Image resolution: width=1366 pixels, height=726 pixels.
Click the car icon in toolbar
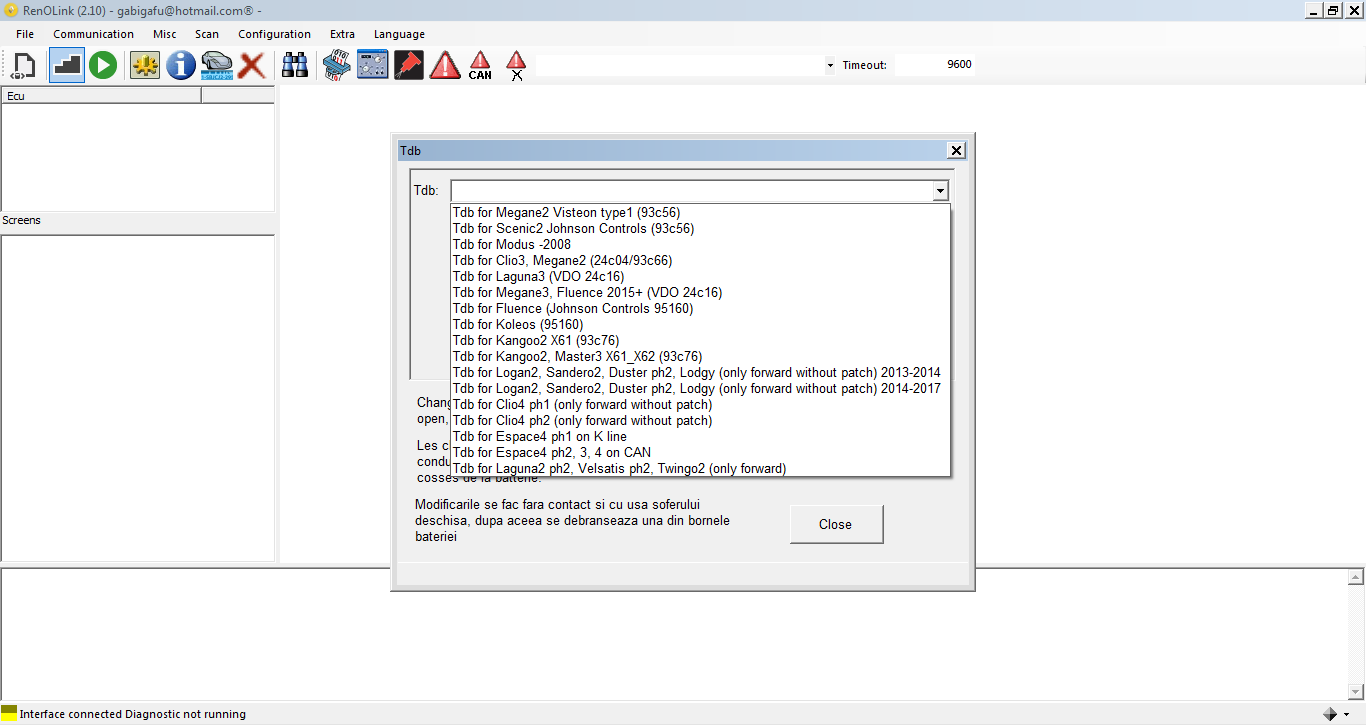click(x=217, y=66)
